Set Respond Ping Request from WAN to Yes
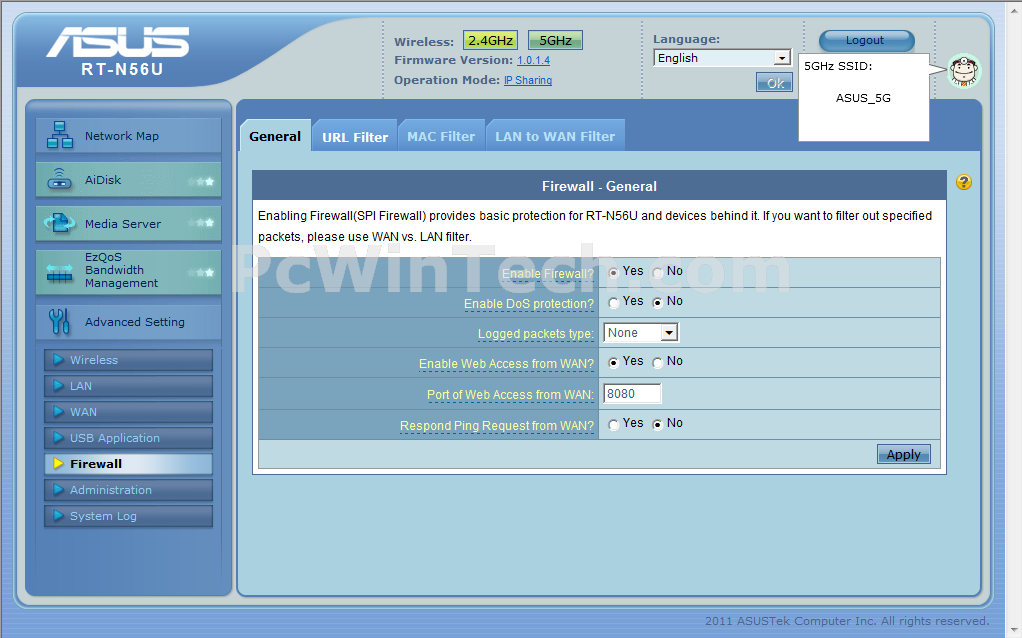The width and height of the screenshot is (1022, 638). point(613,425)
